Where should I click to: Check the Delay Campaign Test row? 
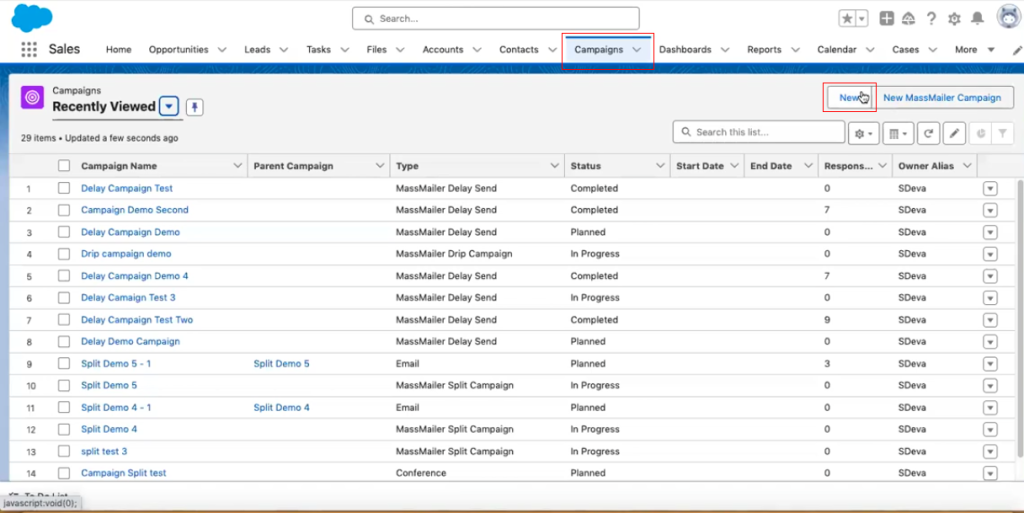(64, 188)
